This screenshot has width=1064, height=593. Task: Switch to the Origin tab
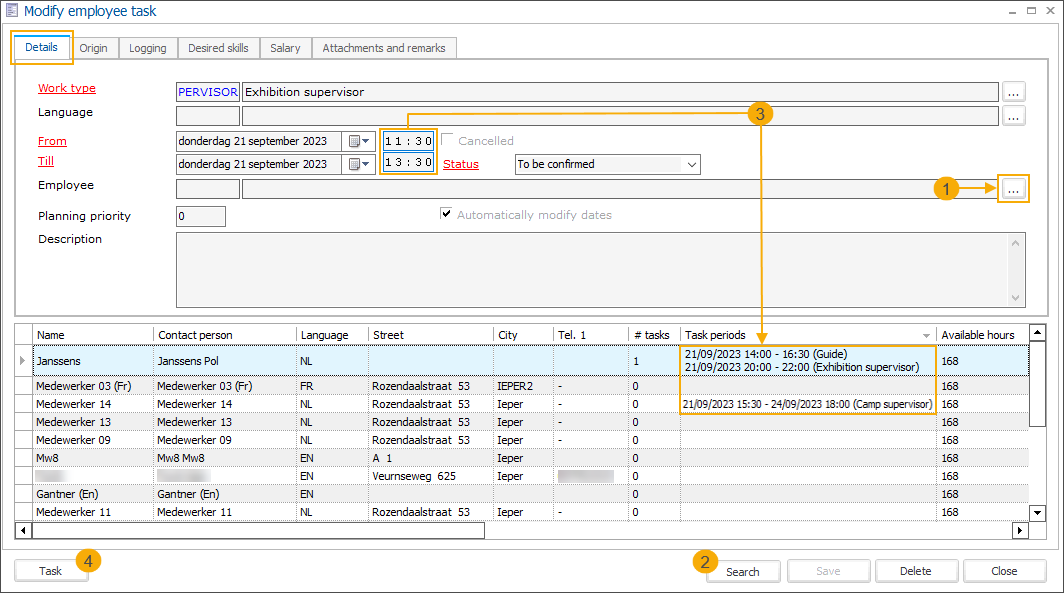coord(94,47)
